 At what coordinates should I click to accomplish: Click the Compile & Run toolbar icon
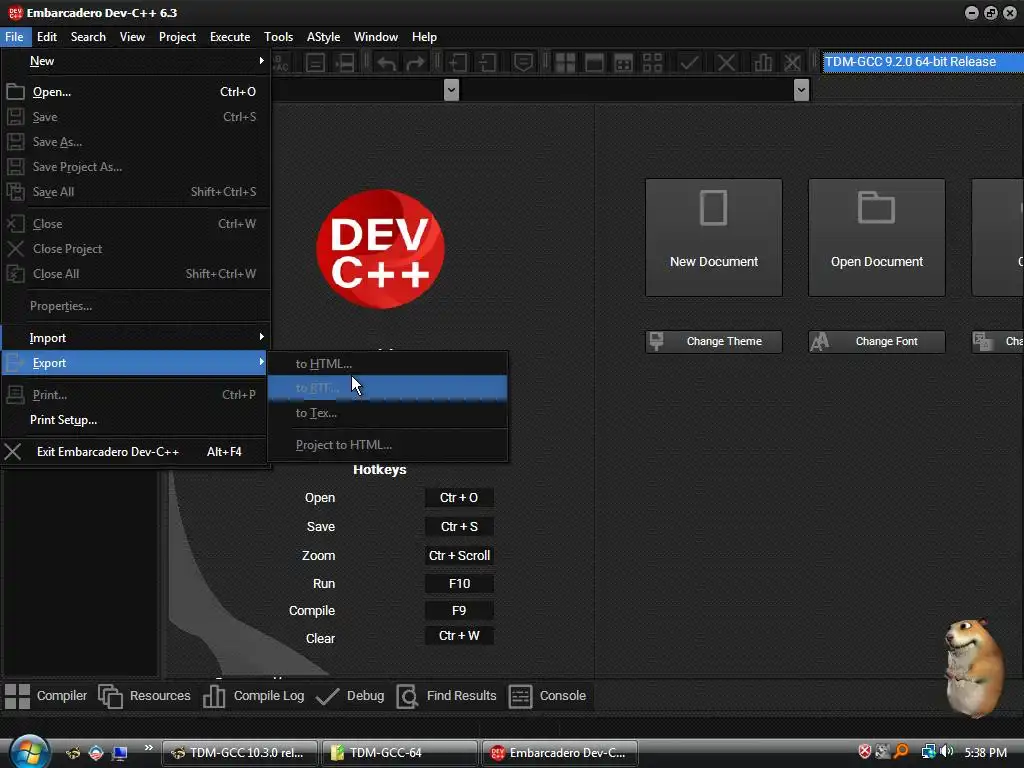point(624,63)
